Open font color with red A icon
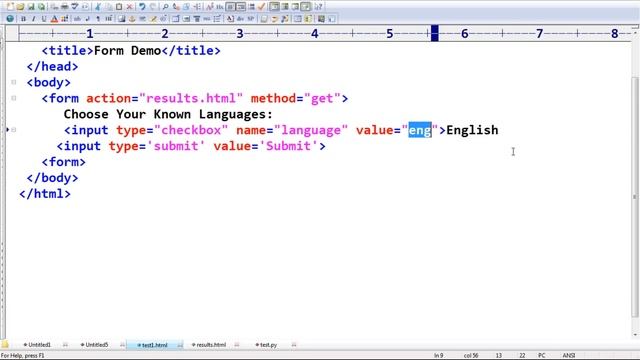 (x=54, y=19)
